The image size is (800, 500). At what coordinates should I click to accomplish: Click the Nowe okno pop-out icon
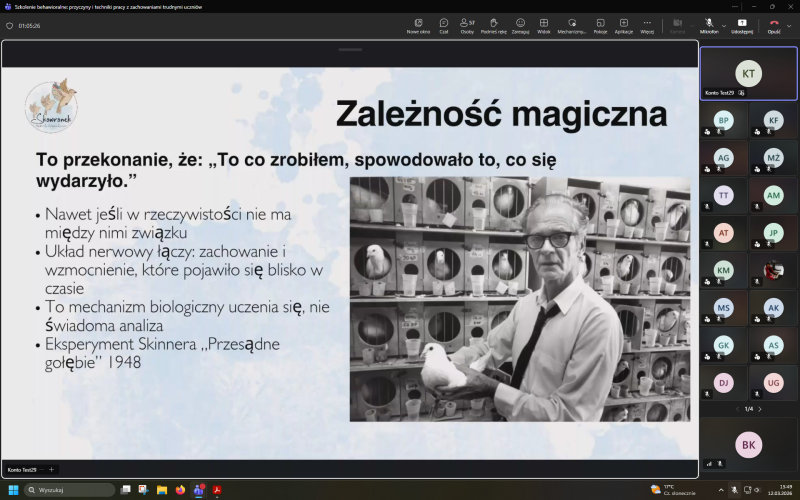[x=418, y=24]
